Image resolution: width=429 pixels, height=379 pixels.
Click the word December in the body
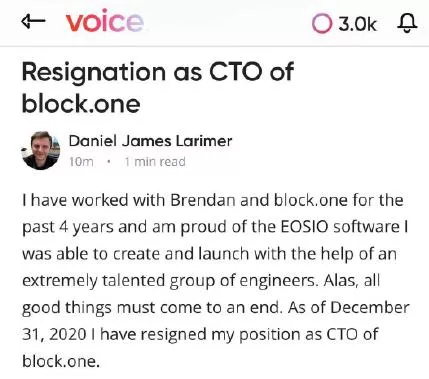point(370,307)
